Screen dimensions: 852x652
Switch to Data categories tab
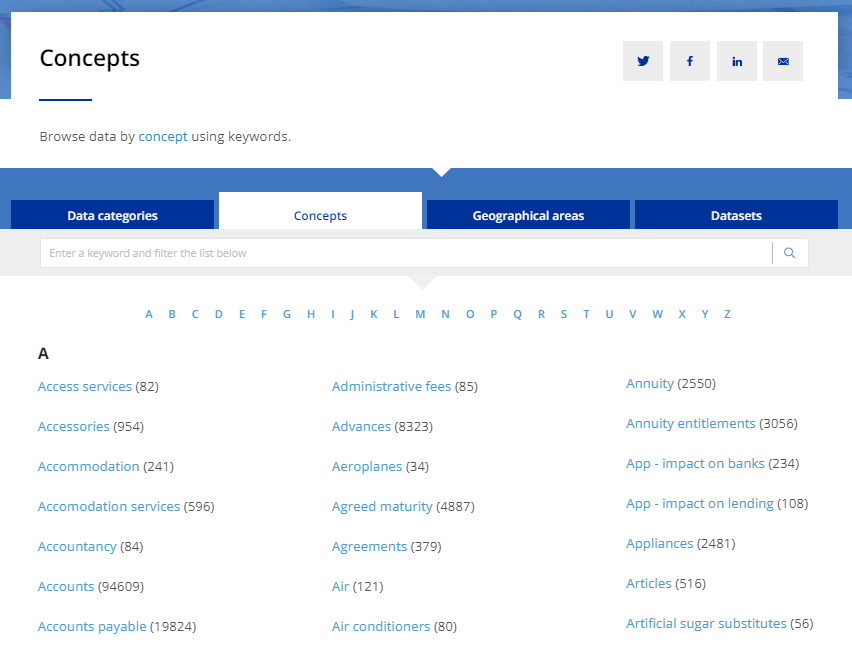click(x=112, y=215)
